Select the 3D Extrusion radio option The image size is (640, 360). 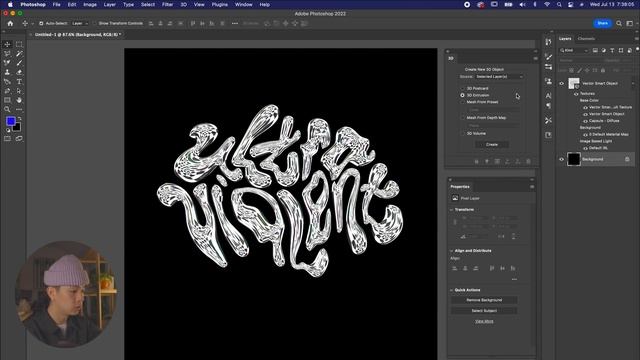[x=462, y=95]
